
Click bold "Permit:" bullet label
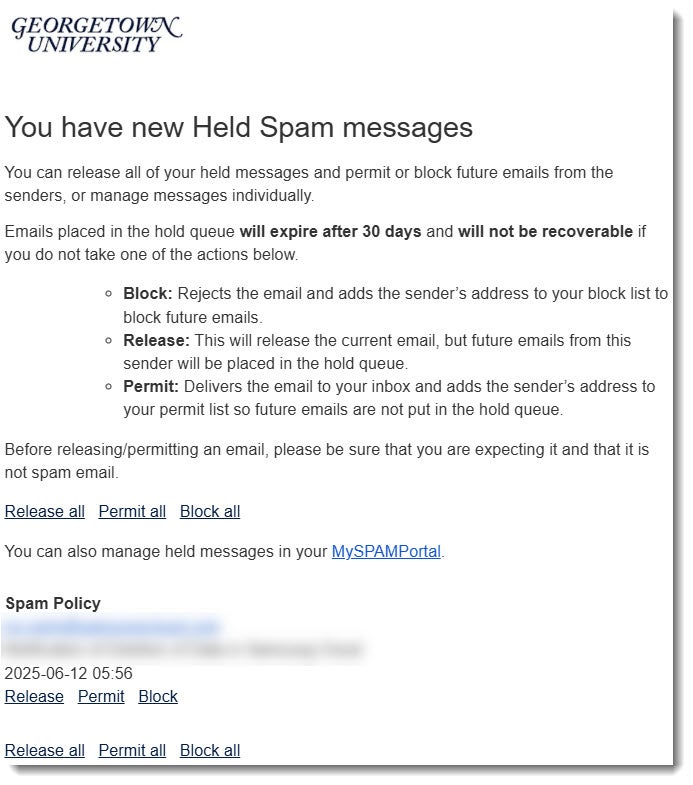(151, 387)
